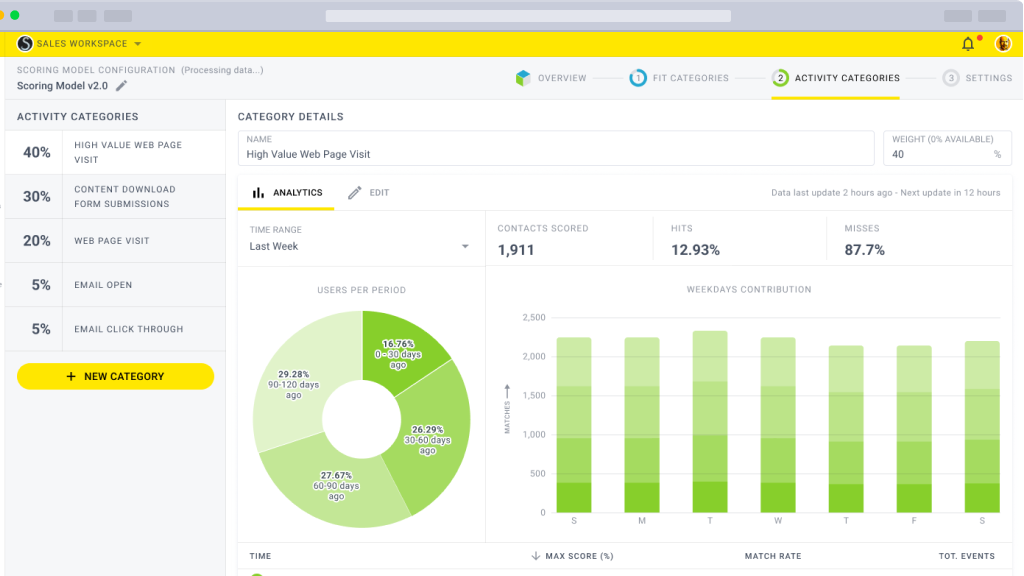Select the Email Open category
The image size is (1024, 576).
pos(113,285)
